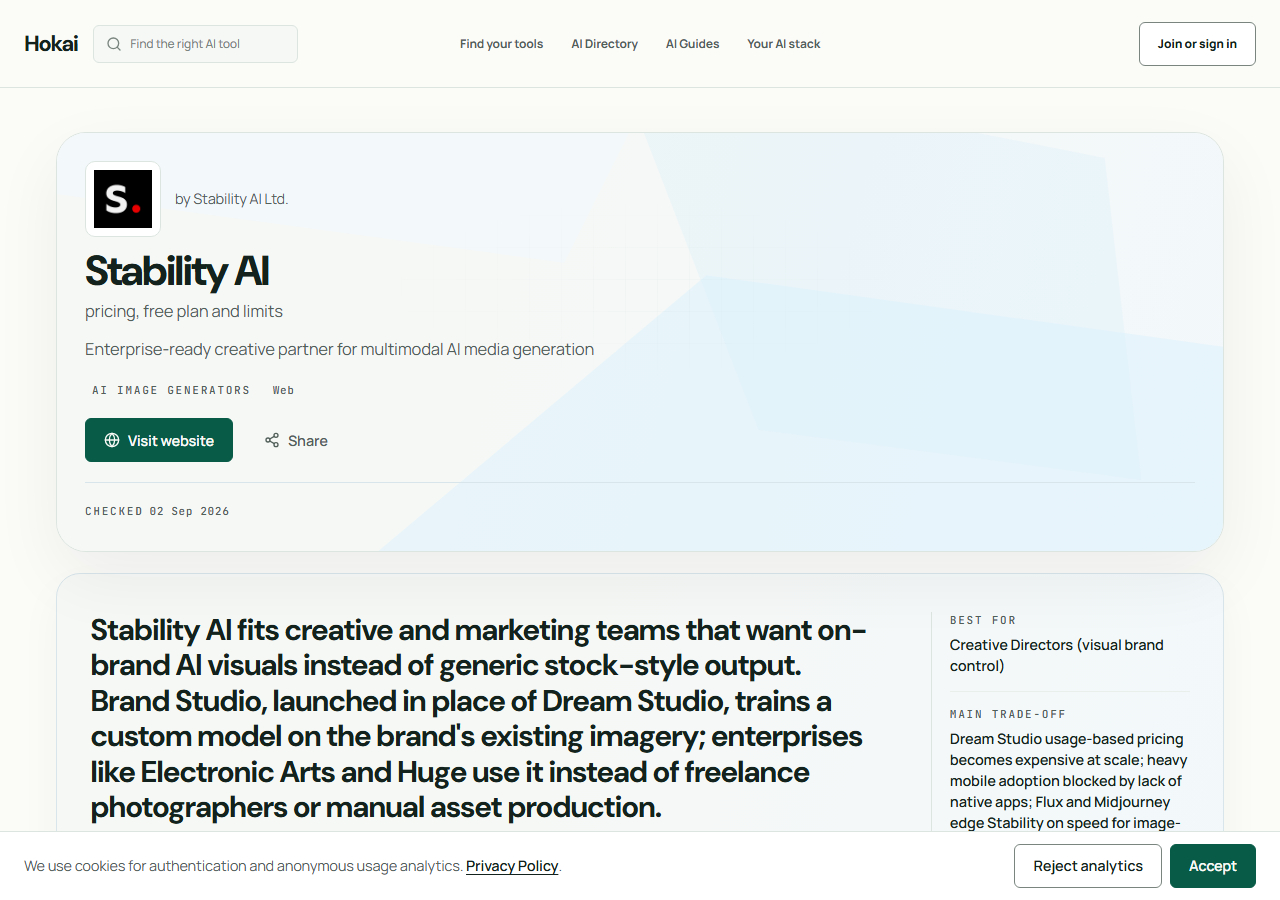Click the globe icon in Visit website
Screen dimensions: 1280x900
click(112, 440)
